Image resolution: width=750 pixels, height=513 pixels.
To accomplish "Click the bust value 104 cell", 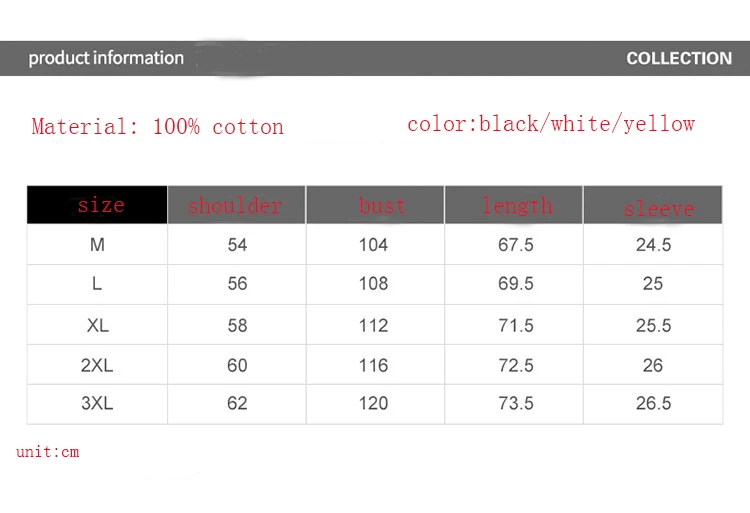I will 375,244.
